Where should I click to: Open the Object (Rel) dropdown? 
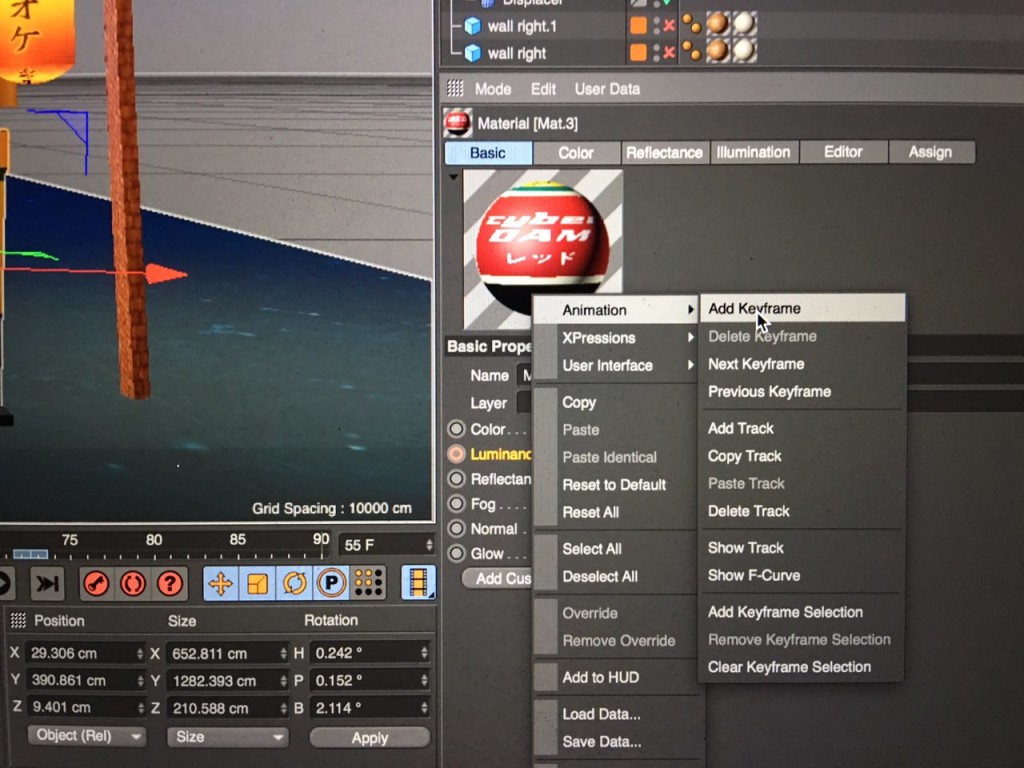86,736
